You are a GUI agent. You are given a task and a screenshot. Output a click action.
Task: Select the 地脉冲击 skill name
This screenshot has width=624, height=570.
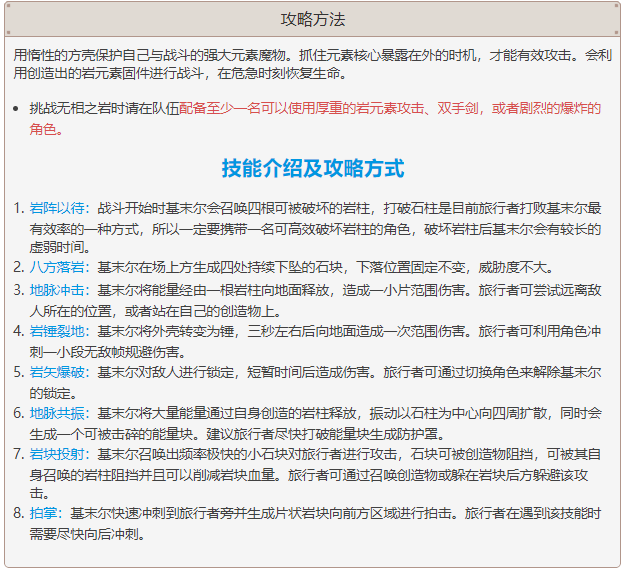[57, 289]
